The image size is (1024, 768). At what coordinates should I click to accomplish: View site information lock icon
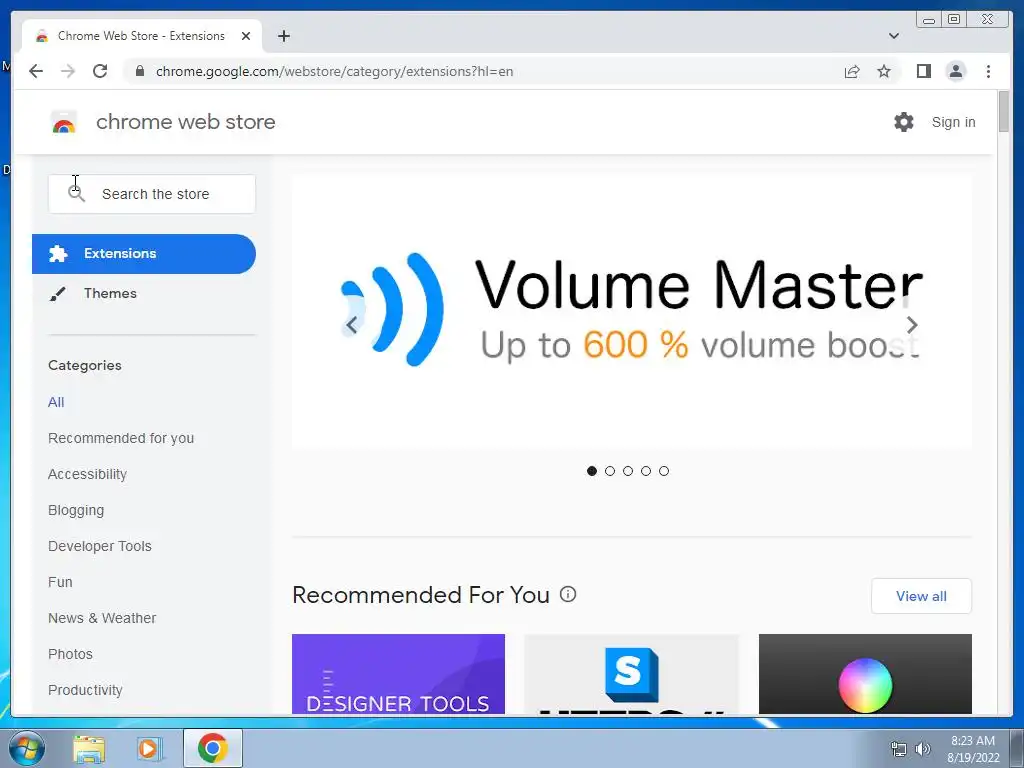tap(139, 71)
